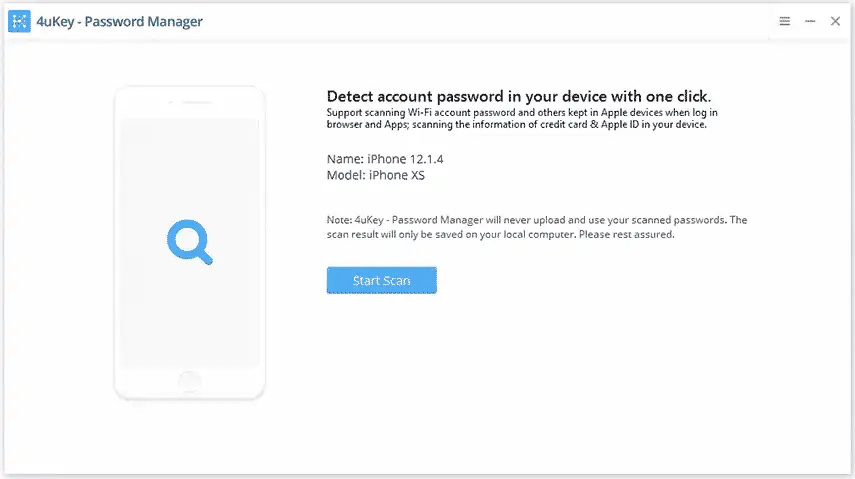The height and width of the screenshot is (479, 855).
Task: Click the 'Support scanning Wi-Fi account password' description
Action: 522,118
